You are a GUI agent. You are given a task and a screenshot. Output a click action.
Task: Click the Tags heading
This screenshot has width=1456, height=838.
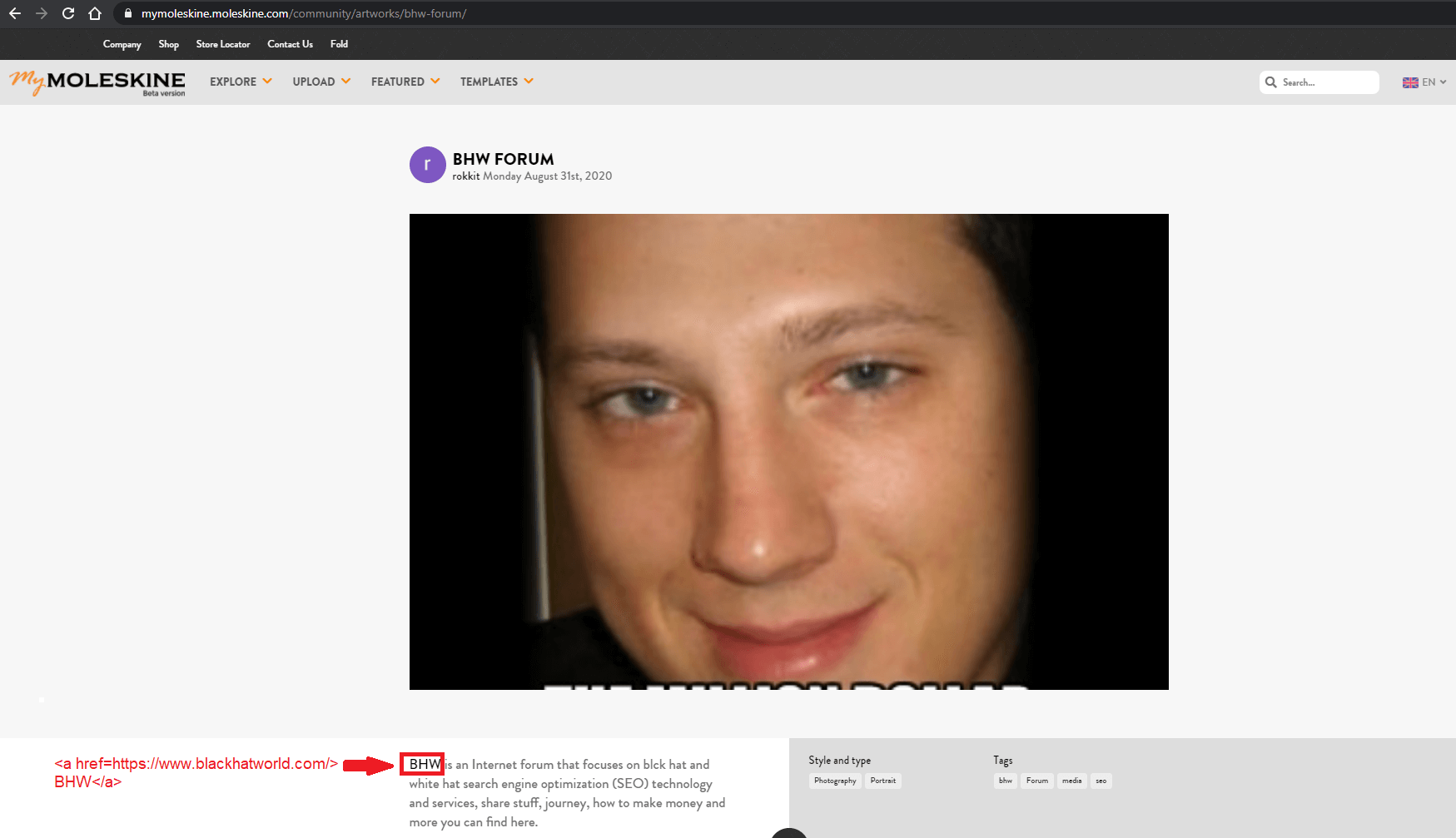click(1003, 761)
